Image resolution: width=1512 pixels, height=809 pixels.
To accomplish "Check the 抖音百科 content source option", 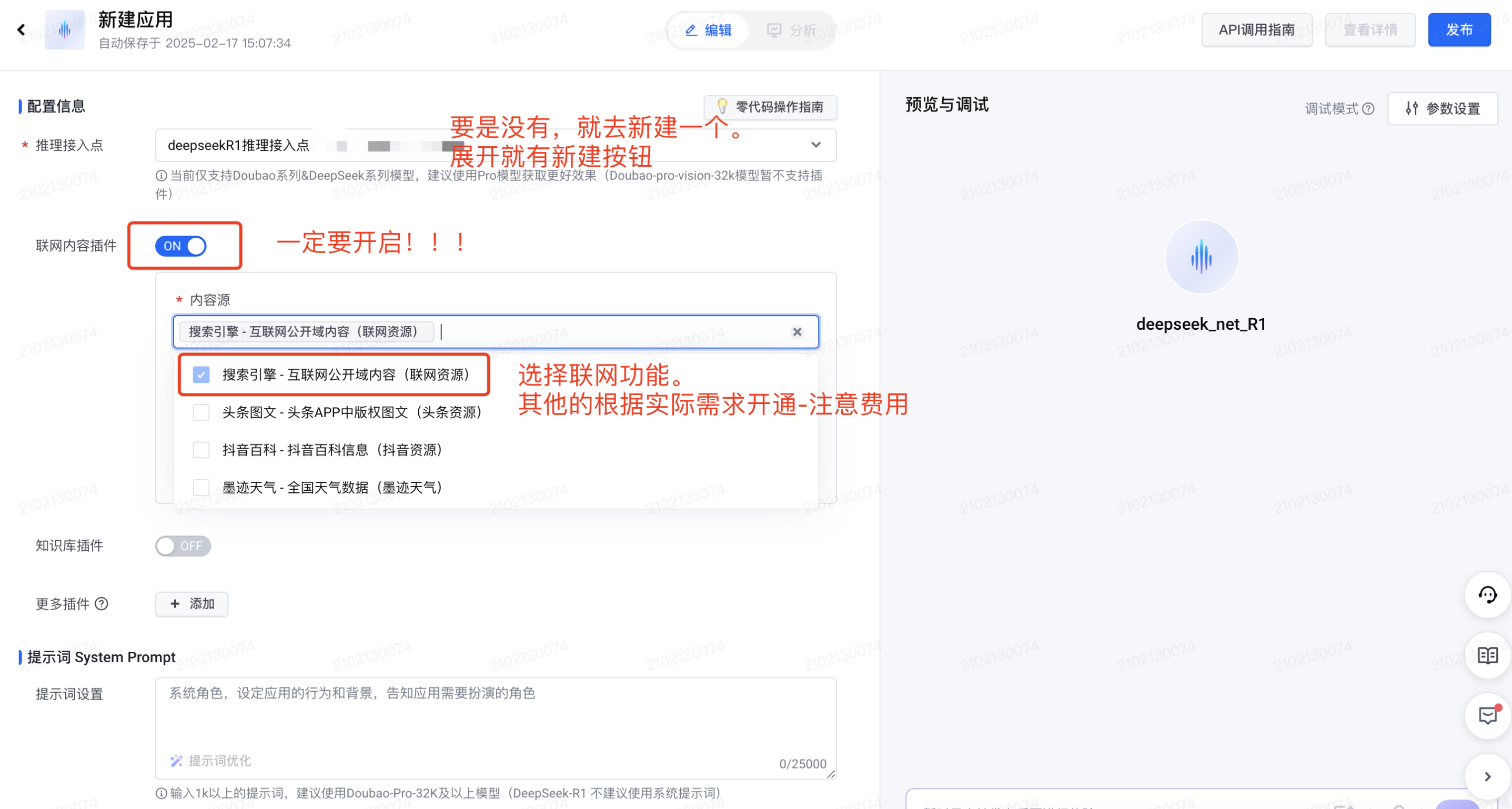I will tap(201, 450).
